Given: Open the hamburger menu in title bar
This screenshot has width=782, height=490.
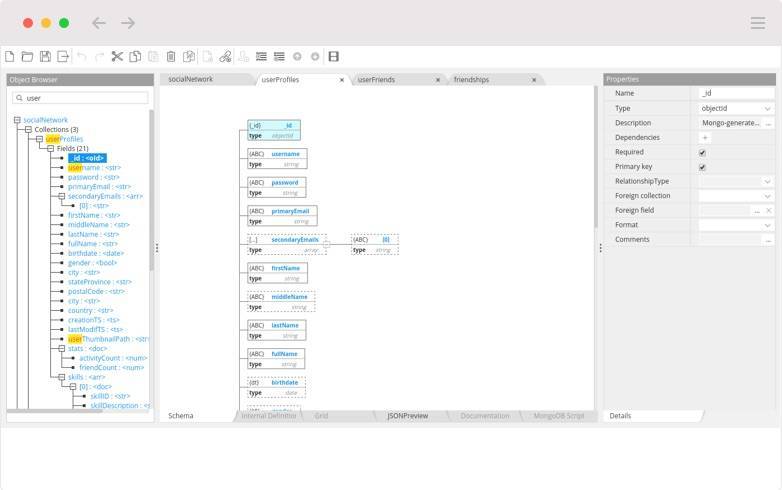Looking at the screenshot, I should coord(758,23).
